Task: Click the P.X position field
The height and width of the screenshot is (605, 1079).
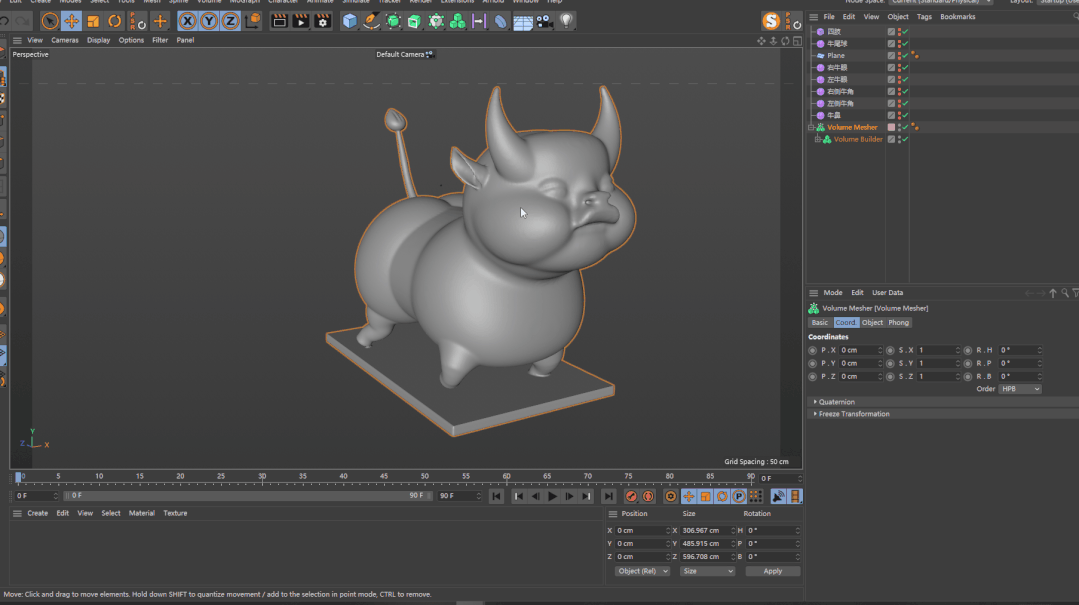Action: tap(859, 350)
